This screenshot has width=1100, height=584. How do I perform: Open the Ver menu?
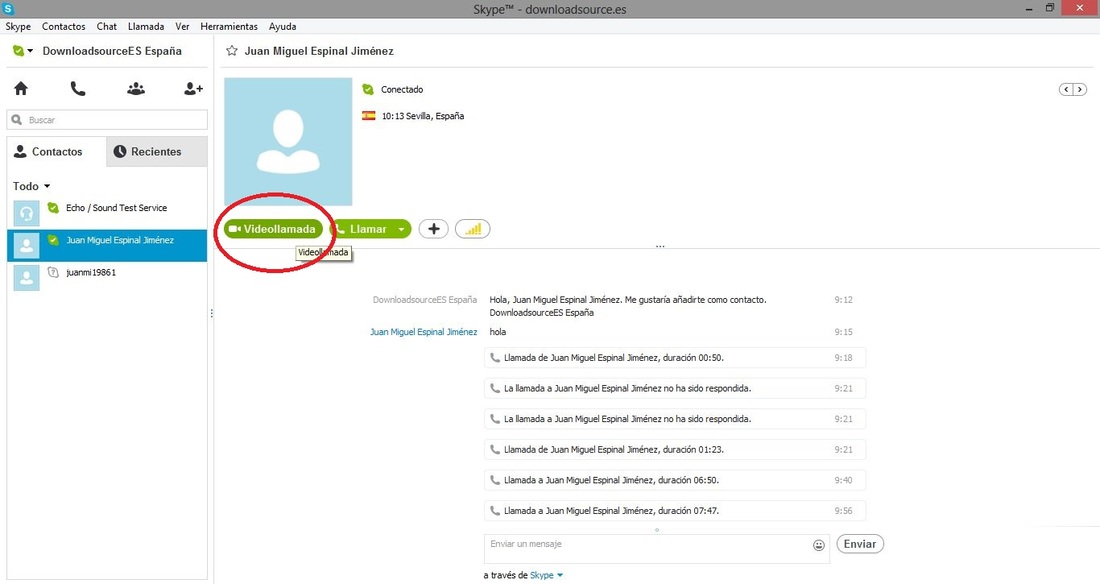182,26
